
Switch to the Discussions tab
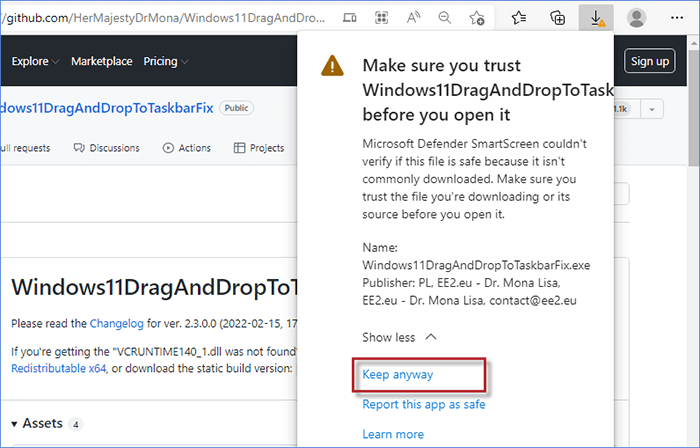107,148
